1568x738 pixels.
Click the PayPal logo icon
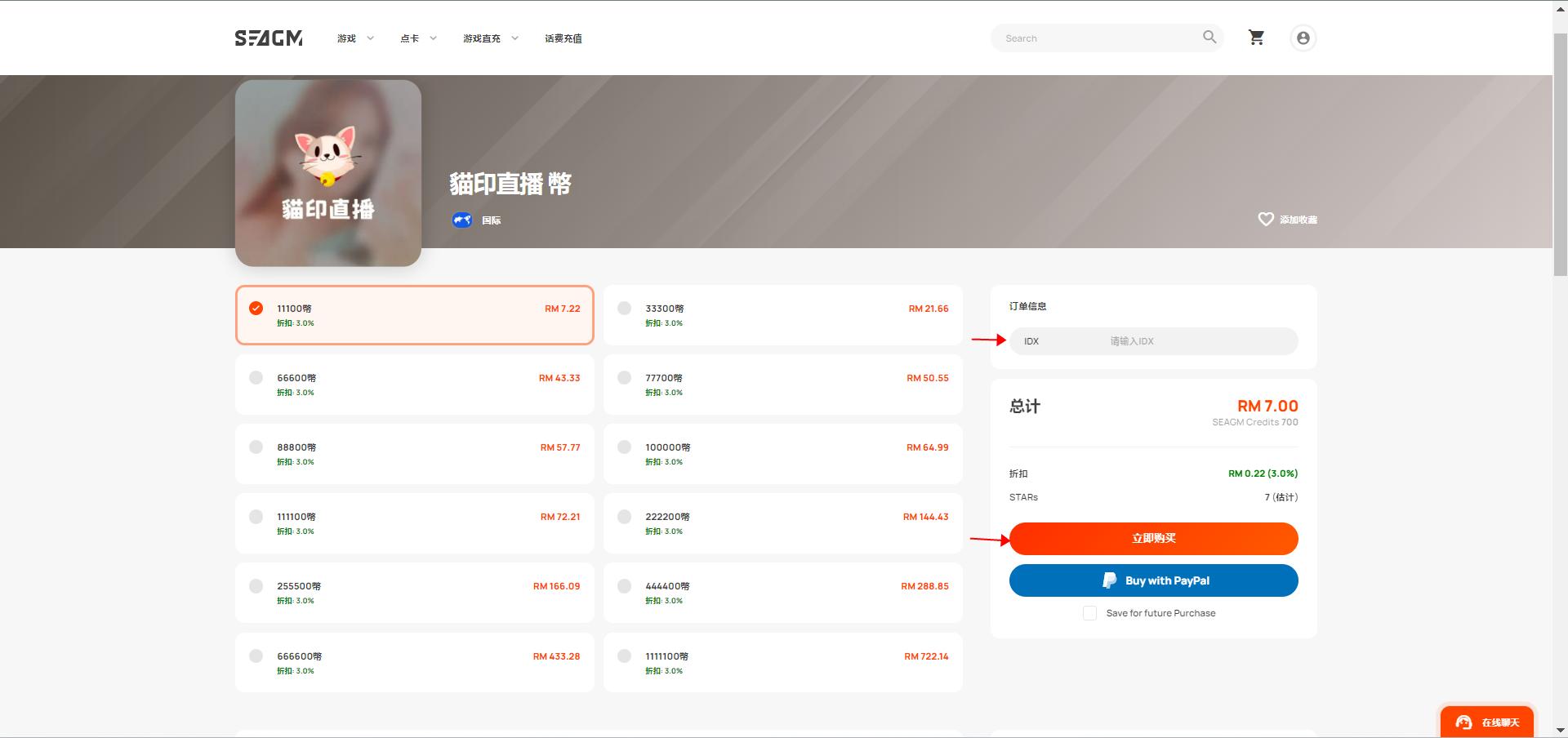tap(1109, 580)
